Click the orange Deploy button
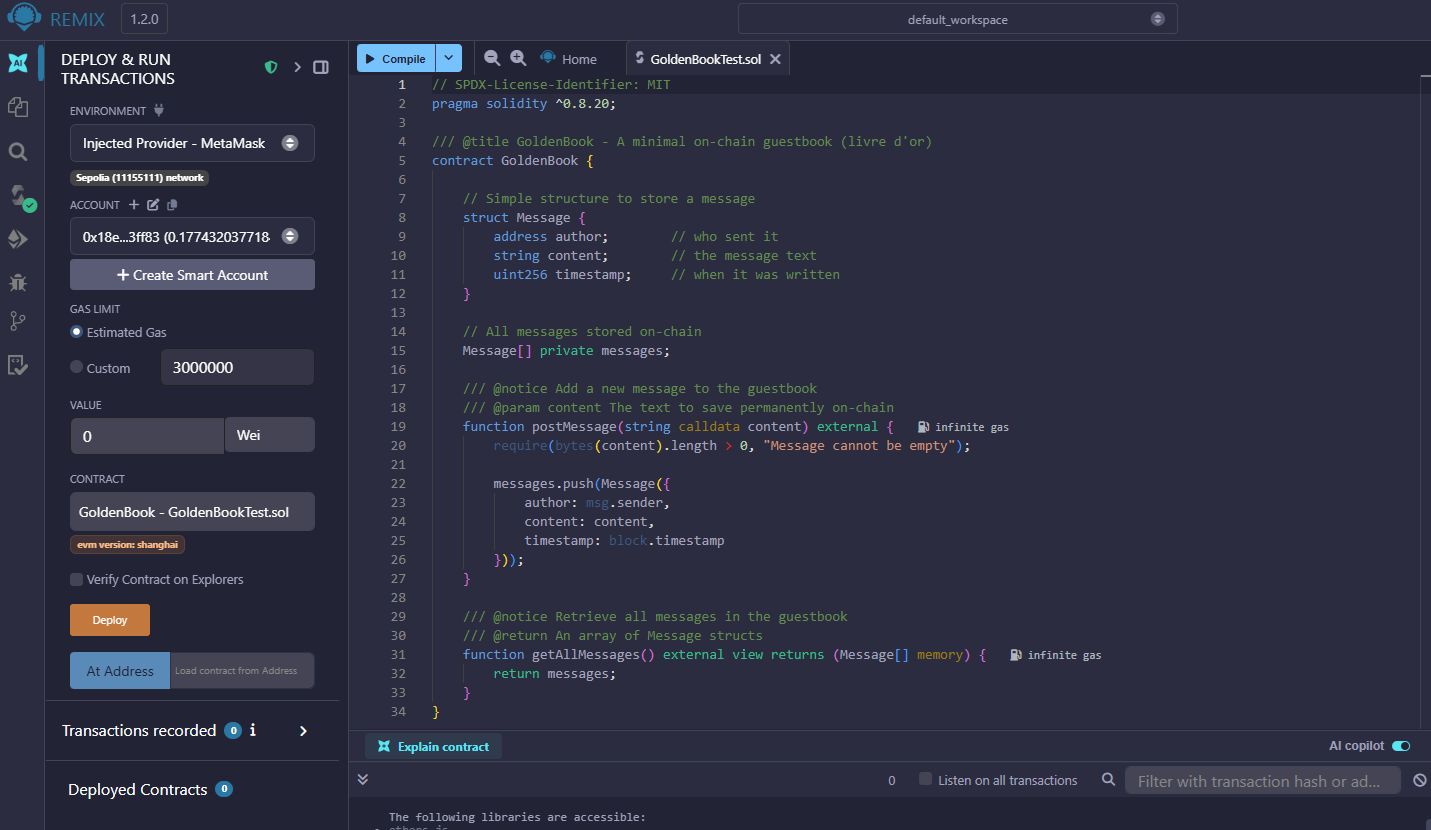Viewport: 1431px width, 830px height. click(x=110, y=620)
